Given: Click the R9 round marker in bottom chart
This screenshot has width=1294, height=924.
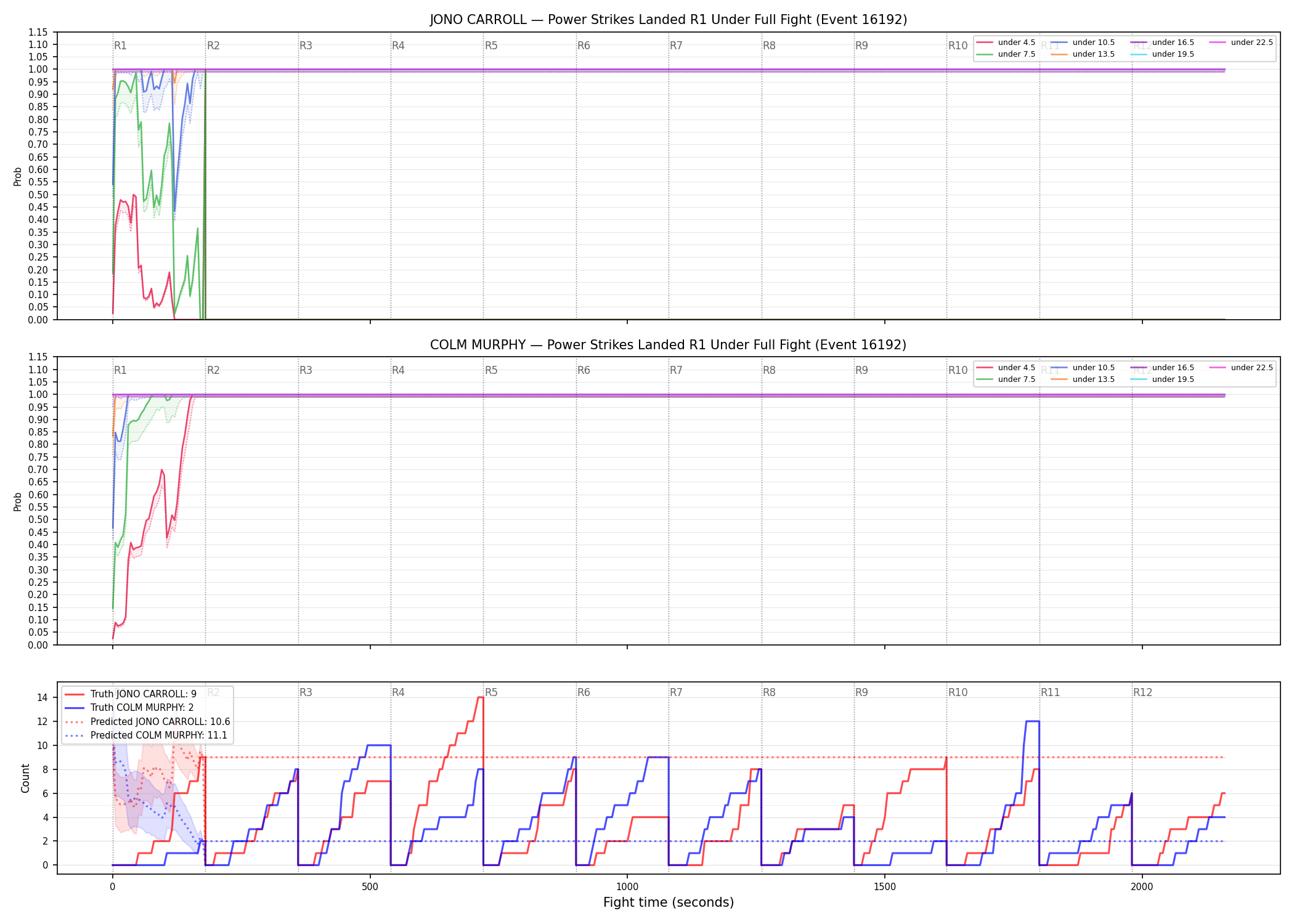Looking at the screenshot, I should point(861,692).
